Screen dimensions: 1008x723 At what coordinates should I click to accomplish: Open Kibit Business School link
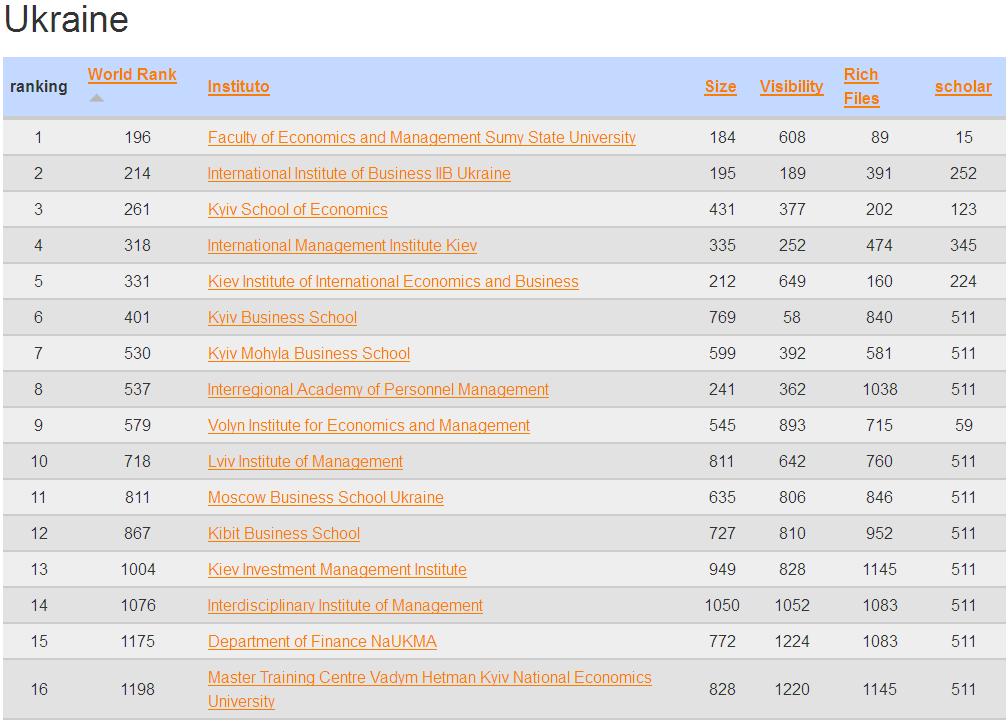(x=284, y=533)
